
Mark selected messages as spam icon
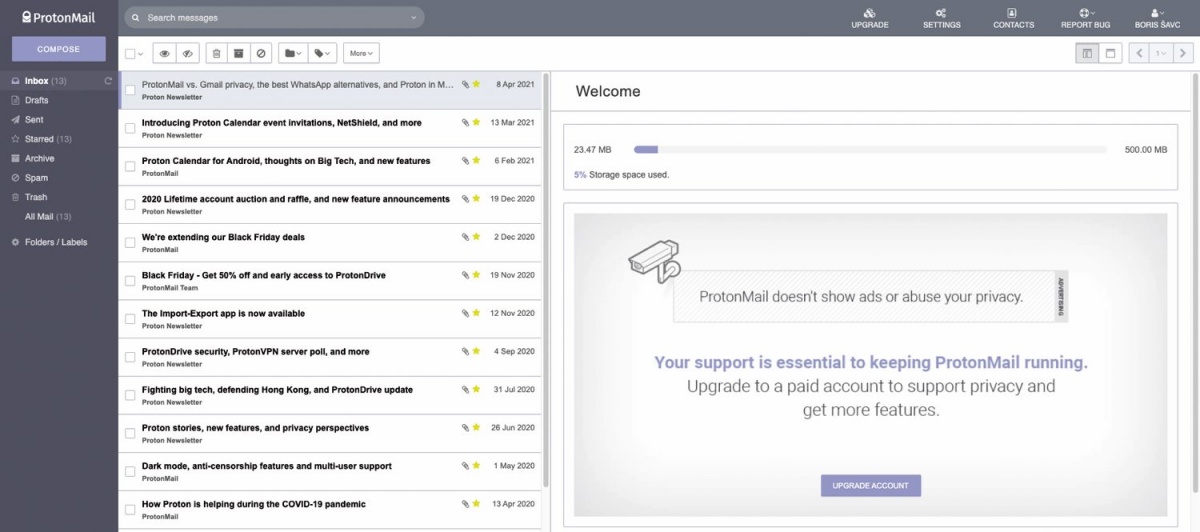click(260, 53)
